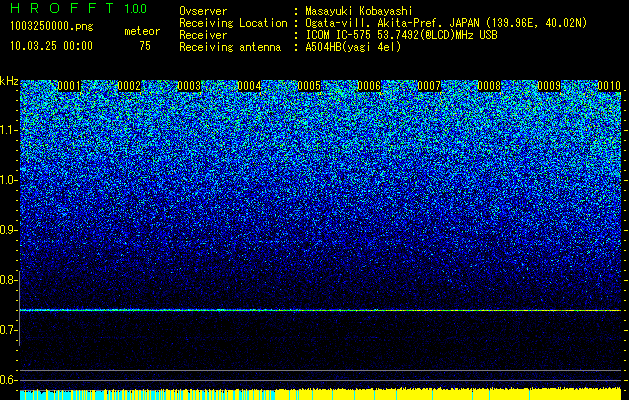
Task: Click the 0.8 kHz axis label
Action: pyautogui.click(x=9, y=280)
